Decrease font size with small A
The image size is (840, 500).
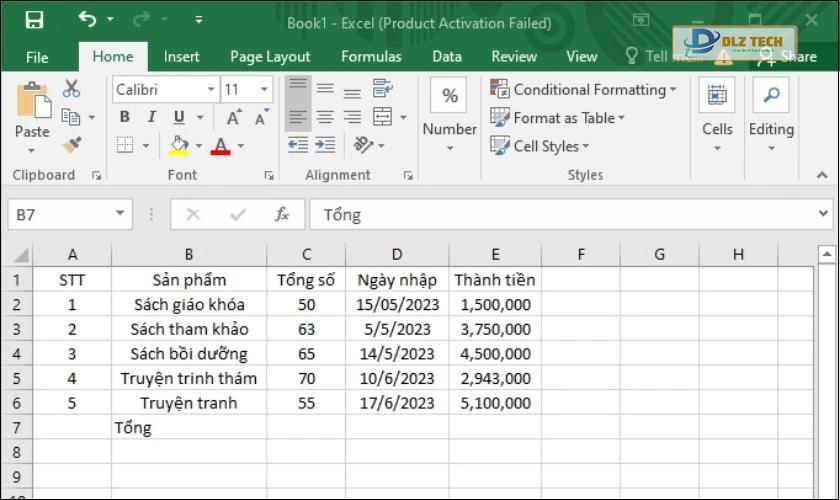coord(261,117)
